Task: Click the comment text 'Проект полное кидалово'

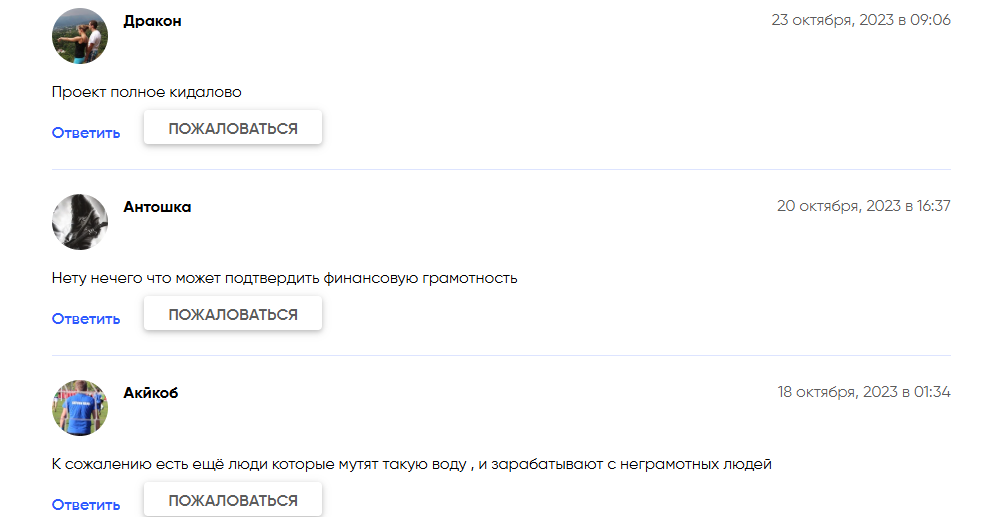Action: [147, 92]
